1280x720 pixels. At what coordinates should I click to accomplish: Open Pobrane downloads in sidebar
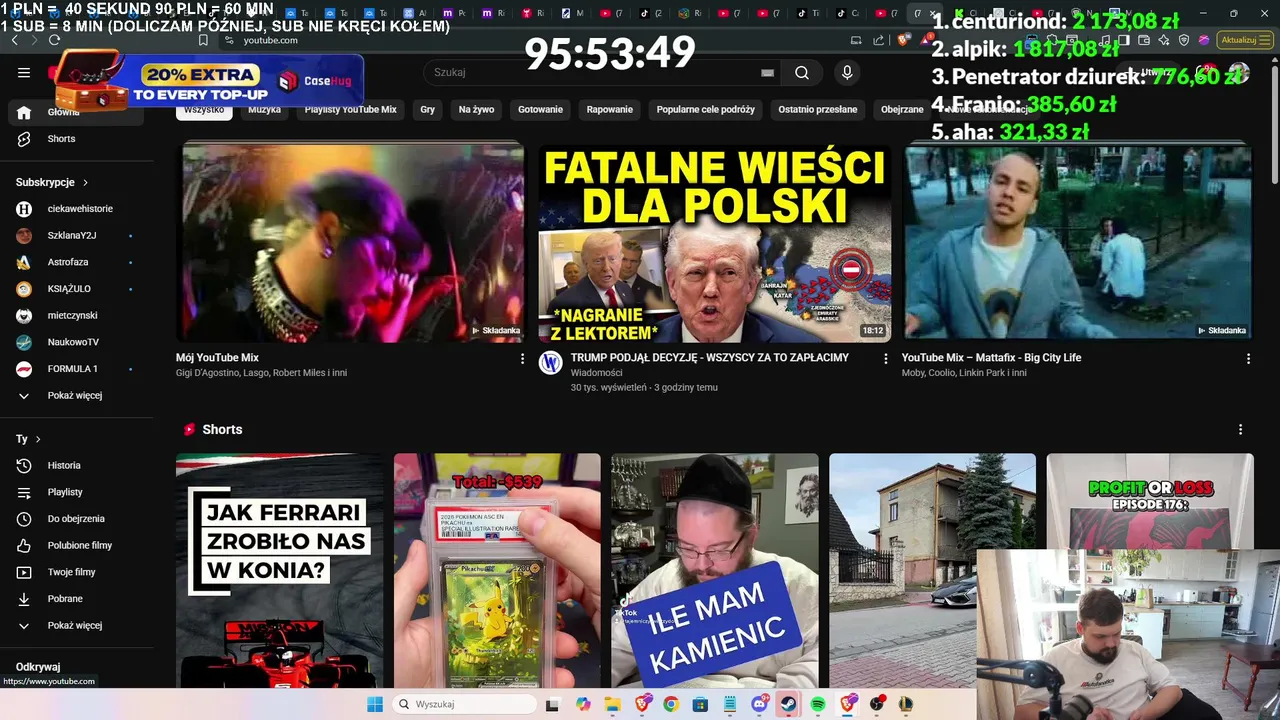(x=77, y=599)
